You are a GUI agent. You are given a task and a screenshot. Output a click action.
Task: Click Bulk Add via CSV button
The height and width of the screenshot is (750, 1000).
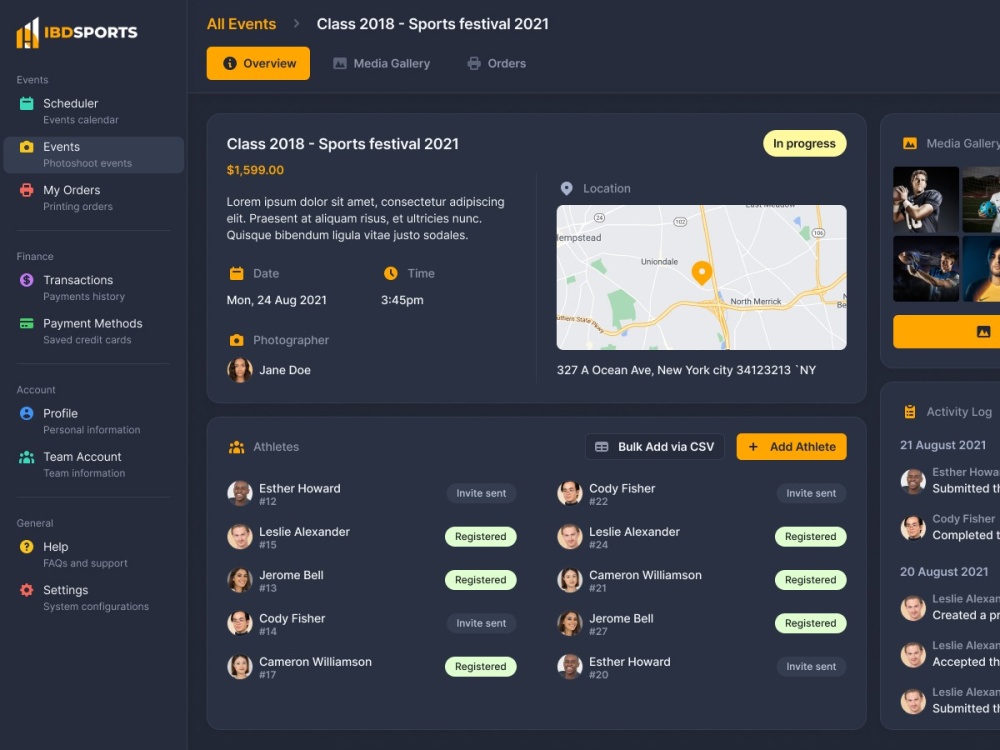coord(655,447)
